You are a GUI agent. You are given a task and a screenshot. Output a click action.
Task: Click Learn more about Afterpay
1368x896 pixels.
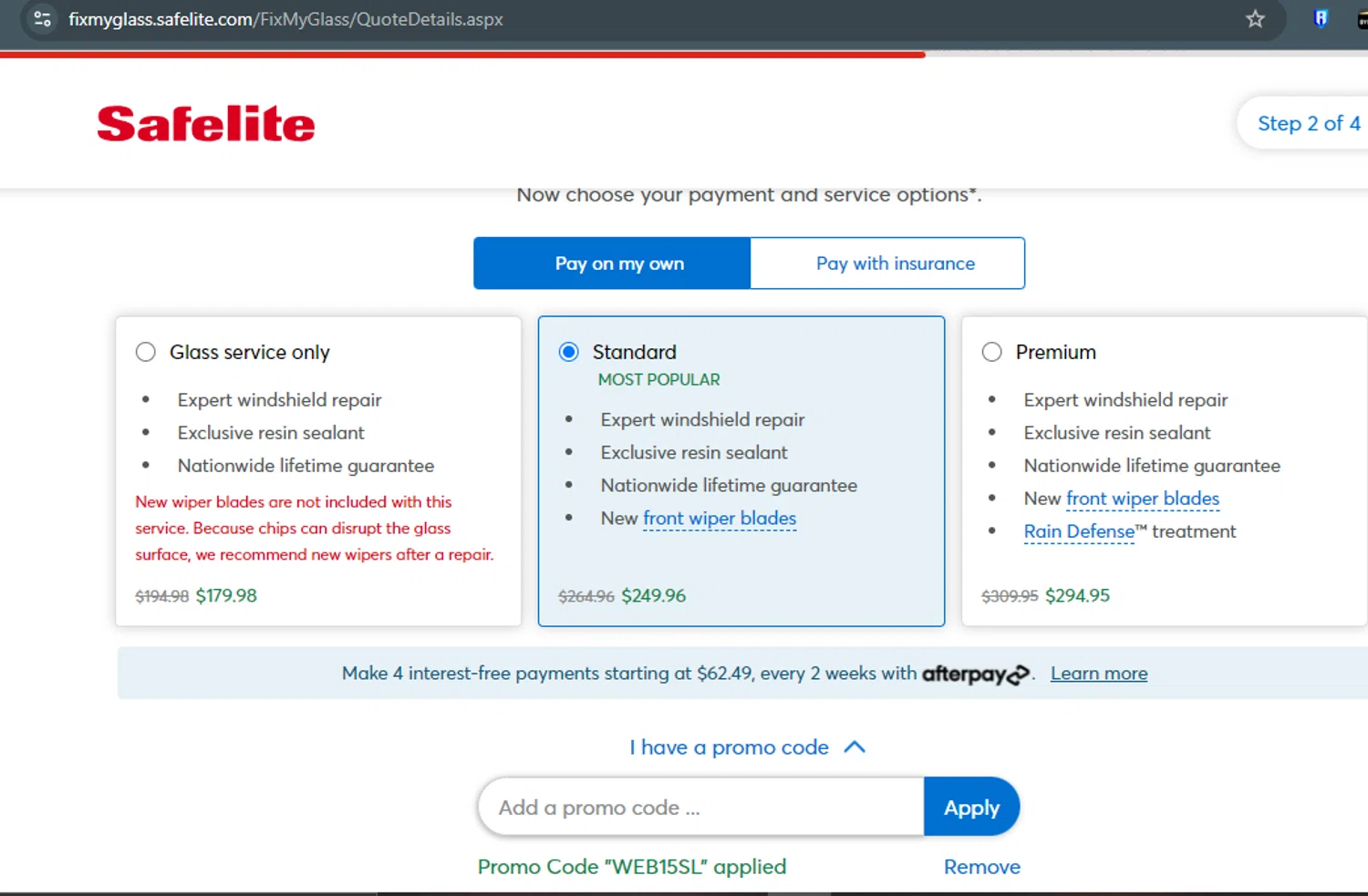[1099, 674]
